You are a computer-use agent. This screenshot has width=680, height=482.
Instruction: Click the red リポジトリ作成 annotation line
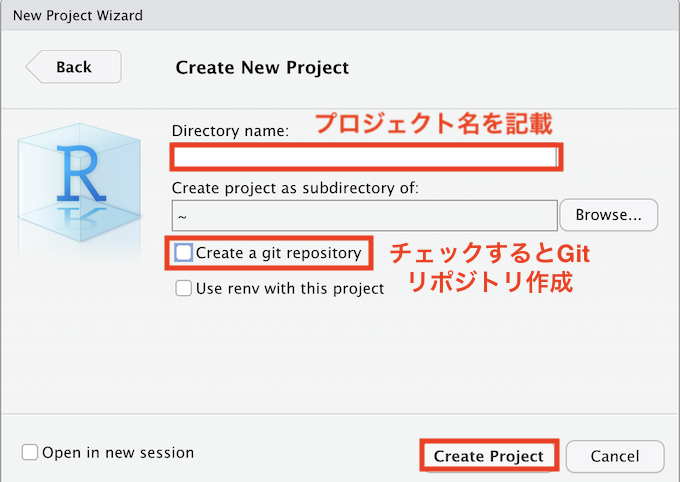click(x=490, y=282)
